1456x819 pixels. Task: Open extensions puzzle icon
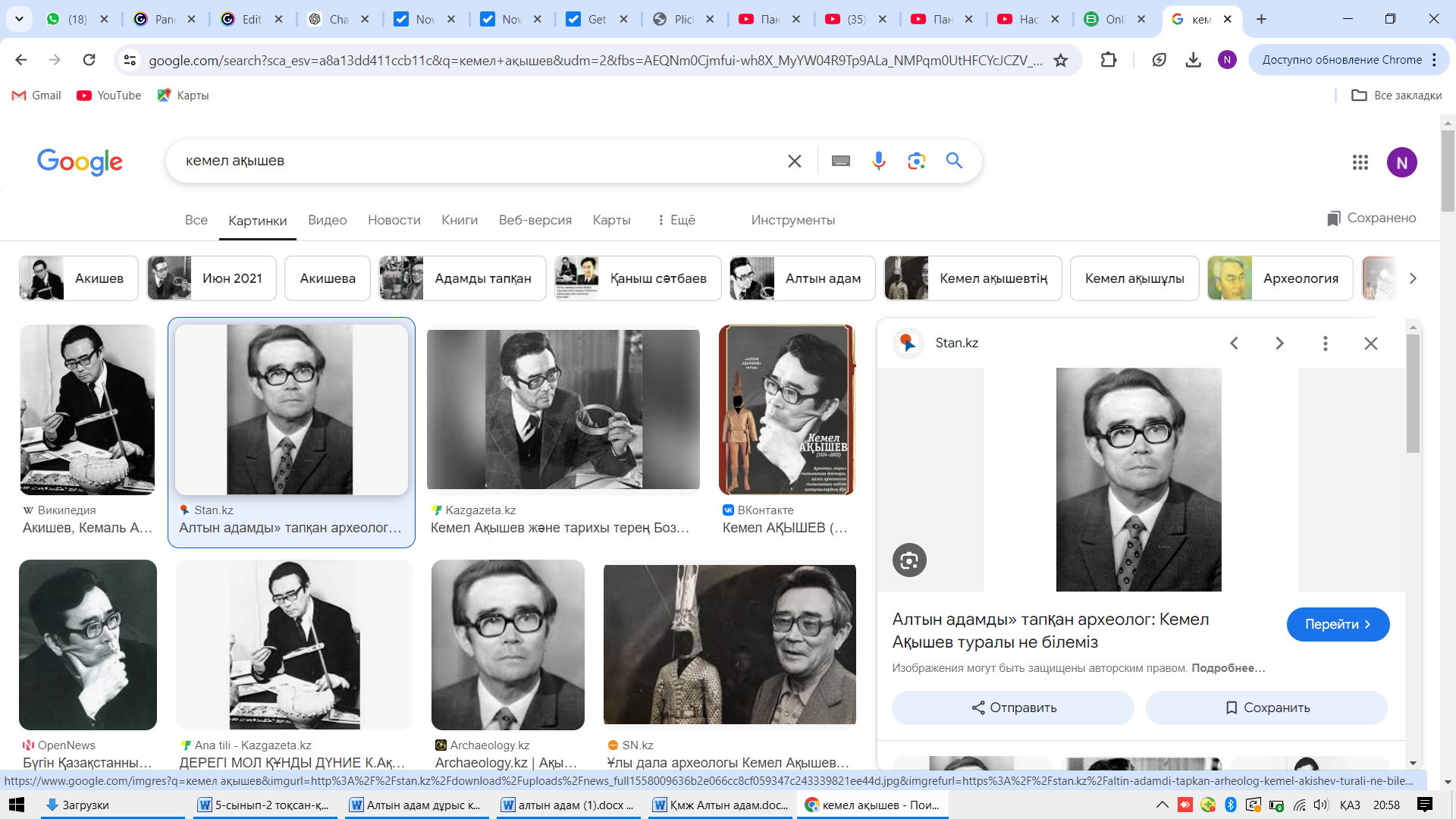click(1109, 60)
